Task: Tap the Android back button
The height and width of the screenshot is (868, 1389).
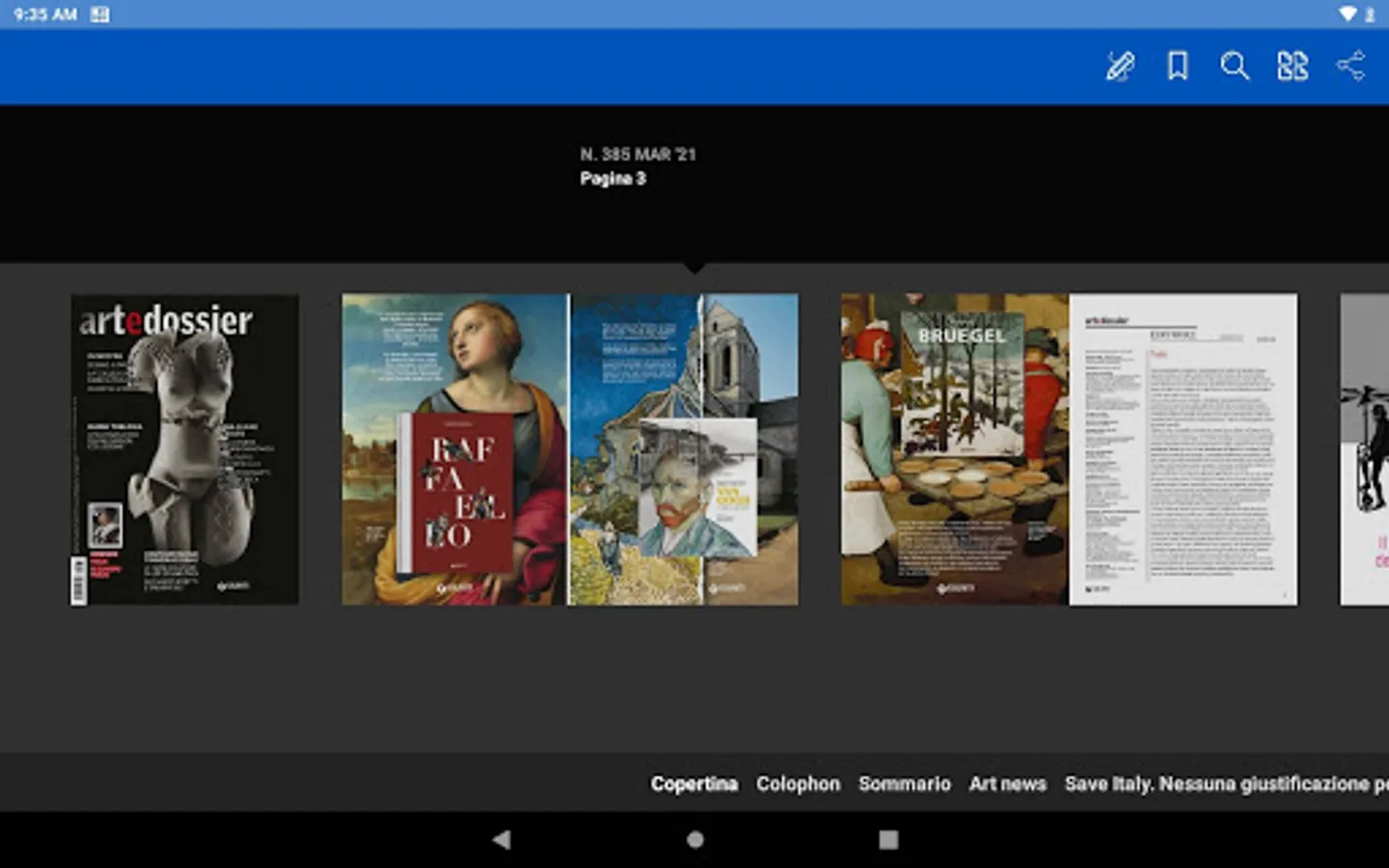Action: [x=502, y=839]
